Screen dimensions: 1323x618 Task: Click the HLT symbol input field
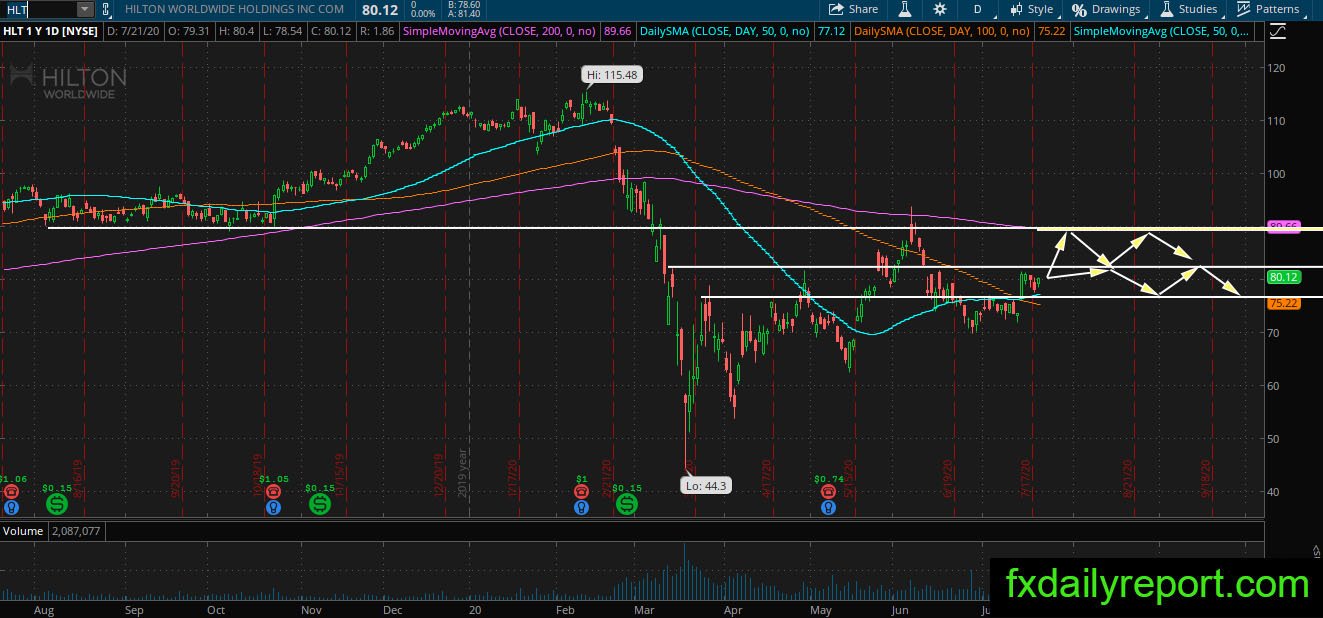coord(38,9)
